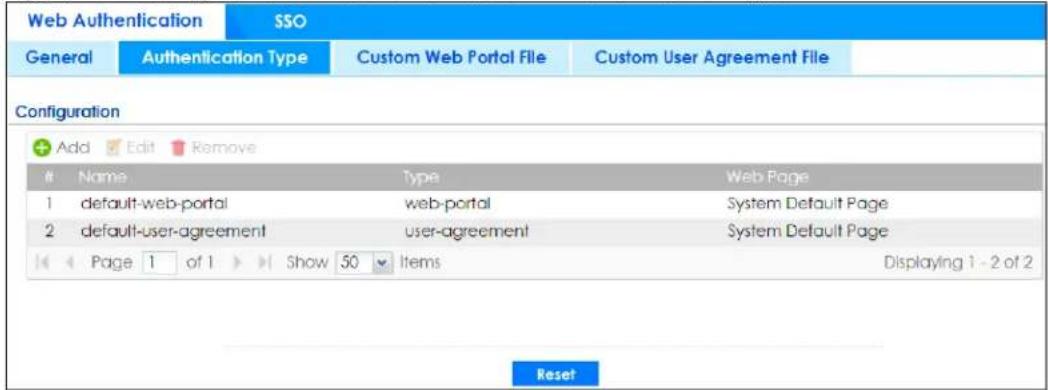The width and height of the screenshot is (1048, 390).
Task: Click System Default Page in default-web-portal row
Action: click(807, 204)
